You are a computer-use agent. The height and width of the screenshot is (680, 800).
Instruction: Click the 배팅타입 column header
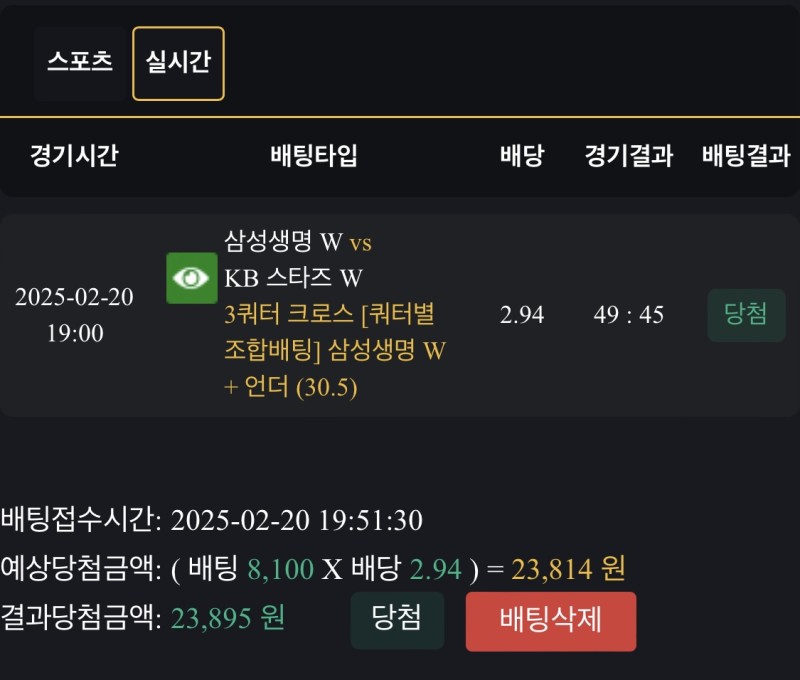(x=314, y=156)
